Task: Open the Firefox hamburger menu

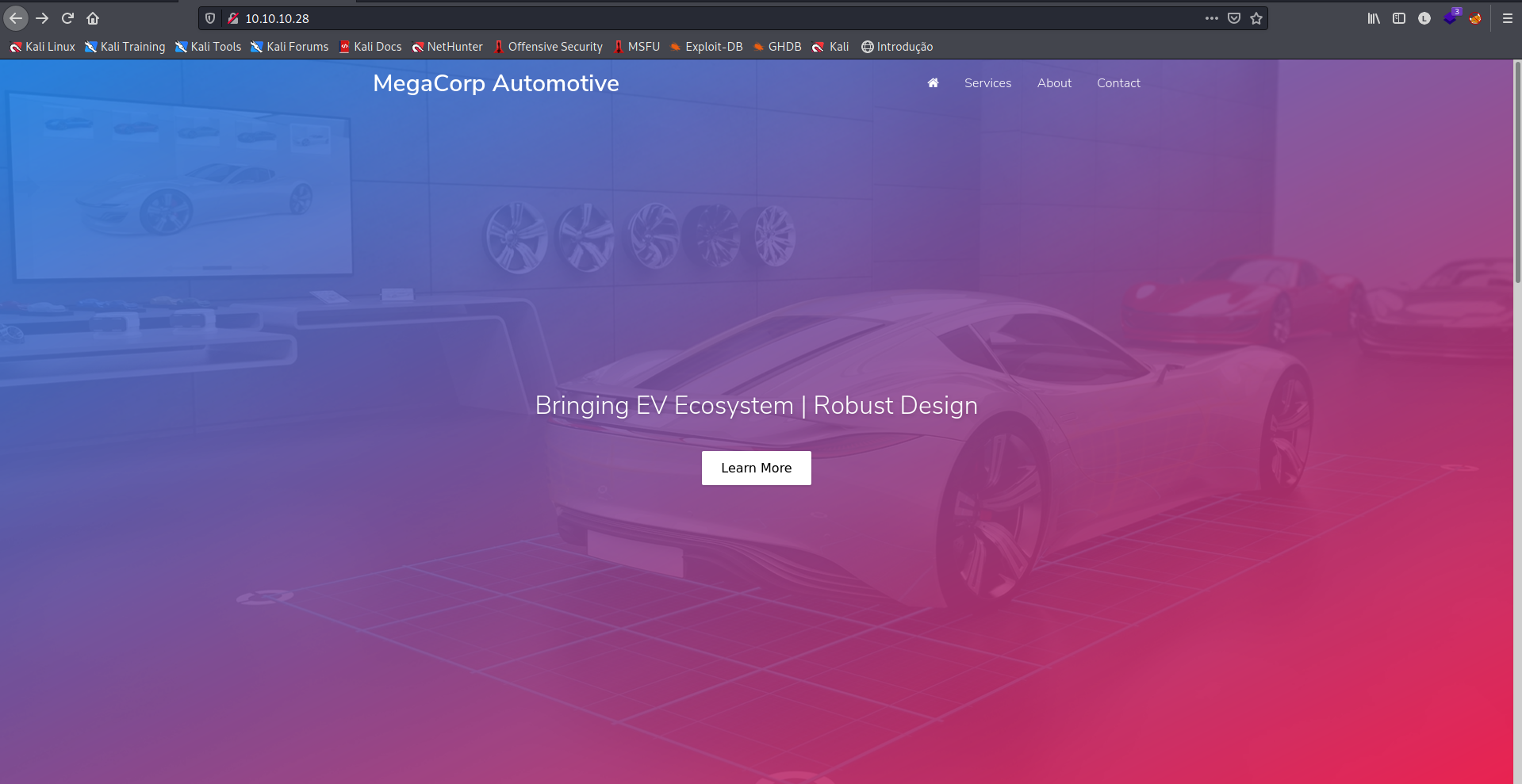Action: [1508, 18]
